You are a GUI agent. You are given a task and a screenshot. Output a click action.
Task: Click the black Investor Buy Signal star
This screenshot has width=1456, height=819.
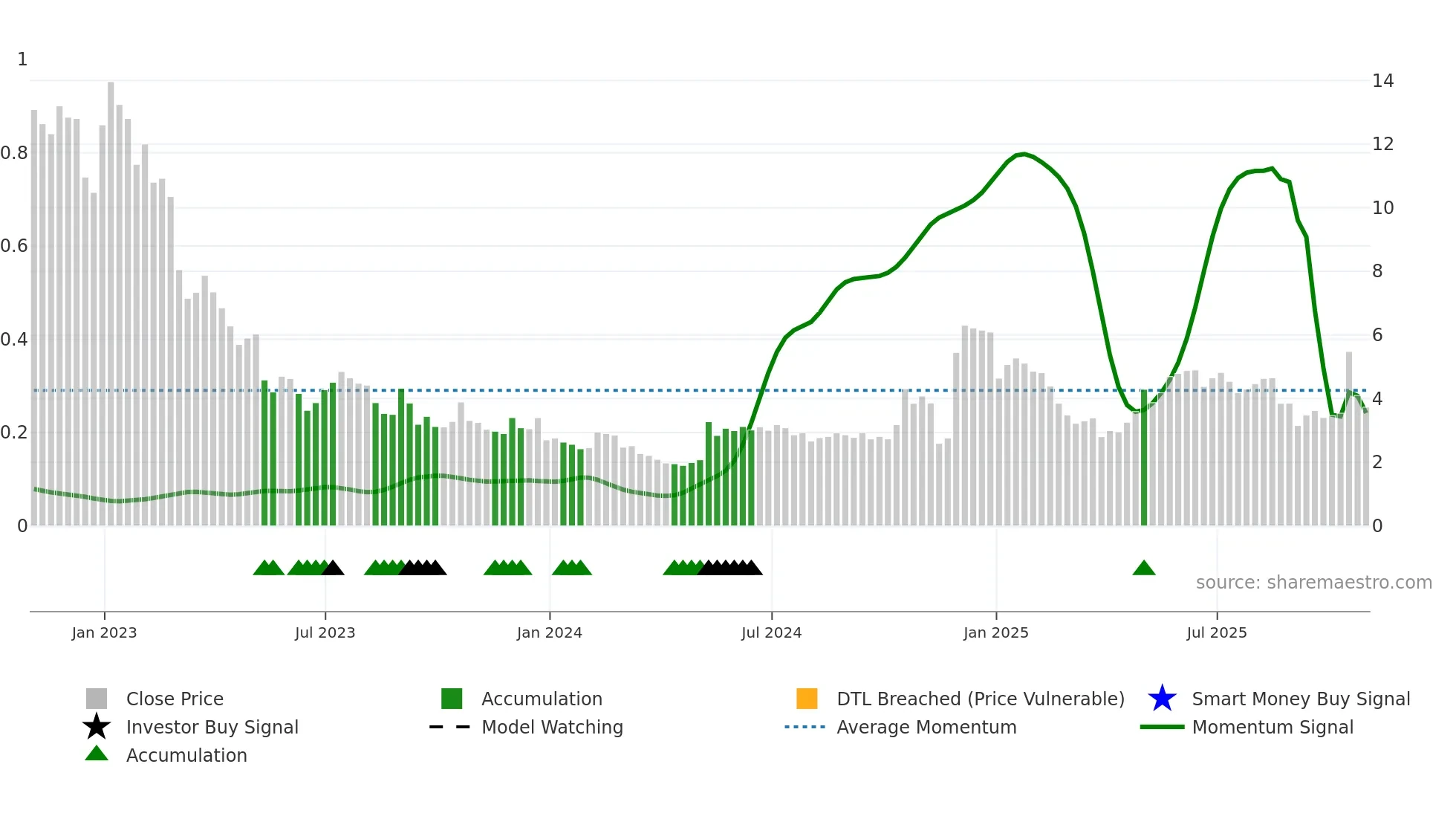pyautogui.click(x=97, y=727)
